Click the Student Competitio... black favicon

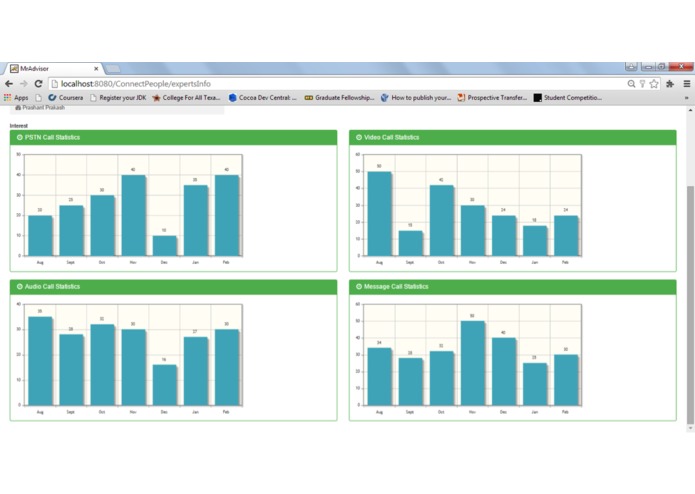coord(538,97)
